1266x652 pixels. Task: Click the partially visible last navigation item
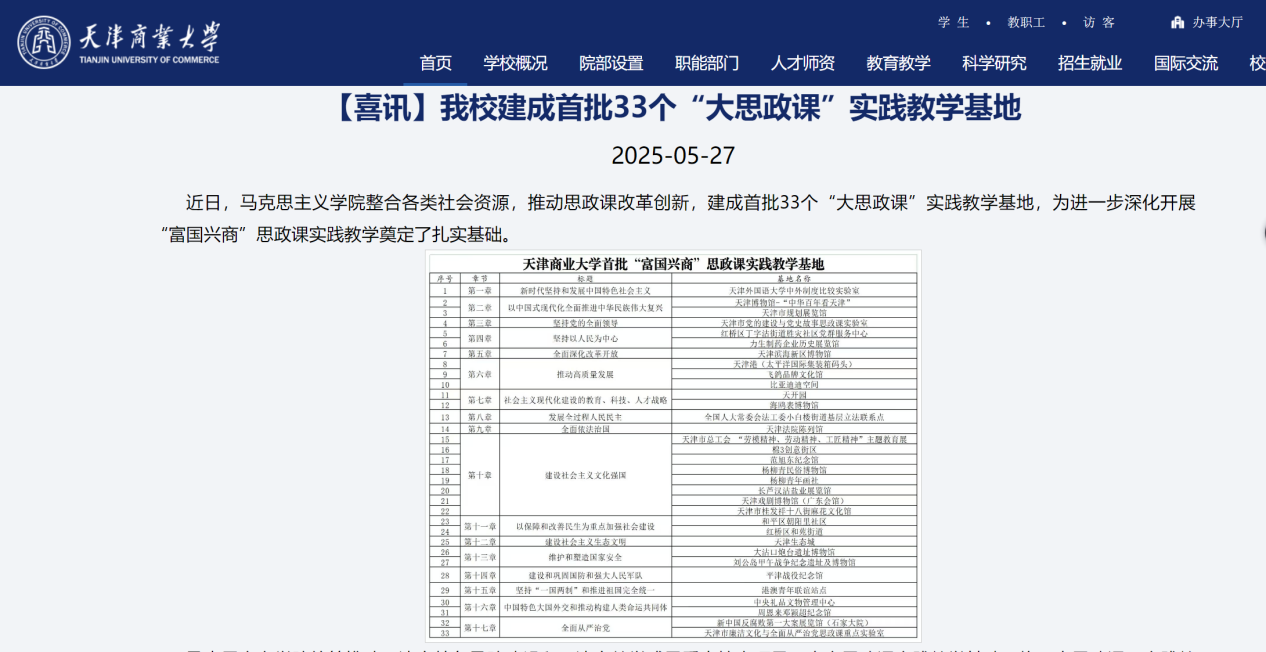1257,63
